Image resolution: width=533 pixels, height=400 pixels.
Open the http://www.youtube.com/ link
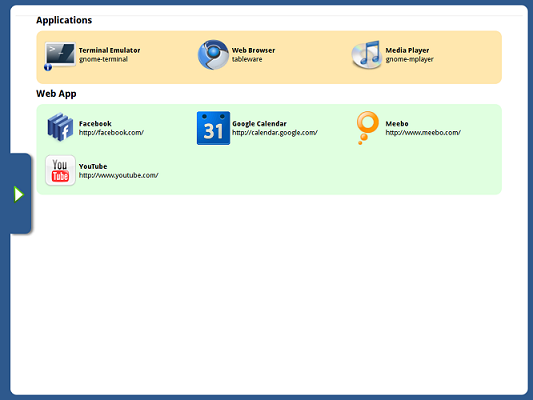pos(119,175)
